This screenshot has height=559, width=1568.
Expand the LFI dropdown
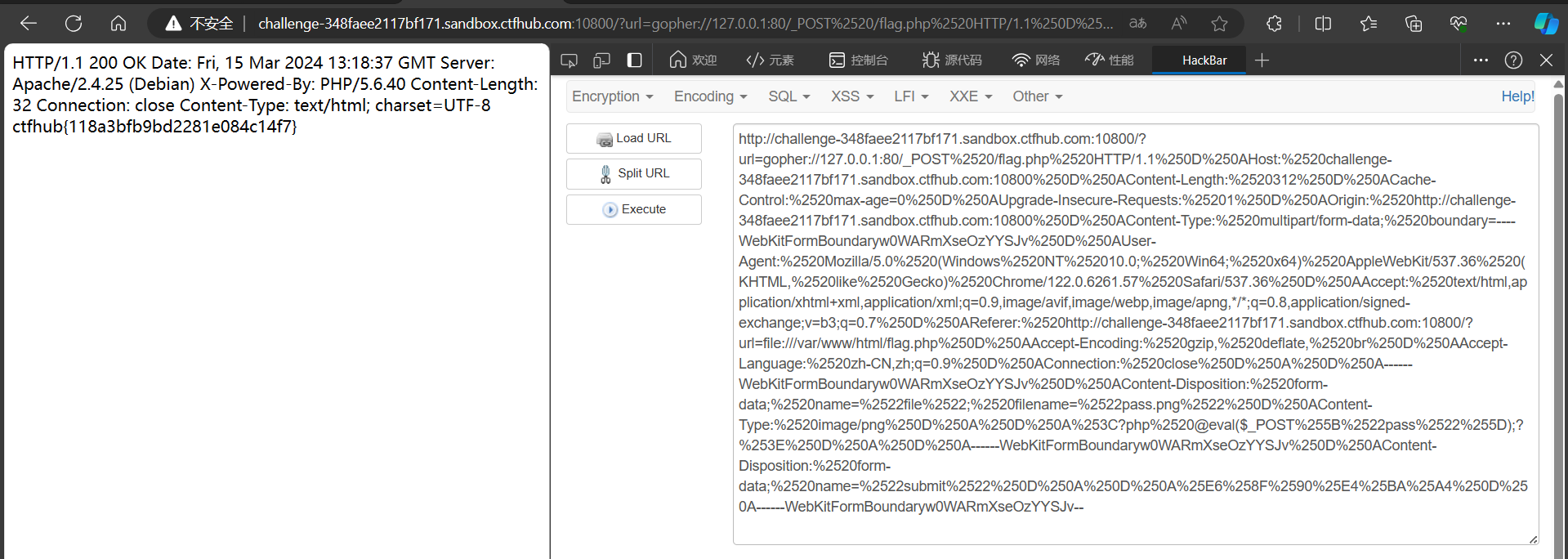click(x=911, y=96)
